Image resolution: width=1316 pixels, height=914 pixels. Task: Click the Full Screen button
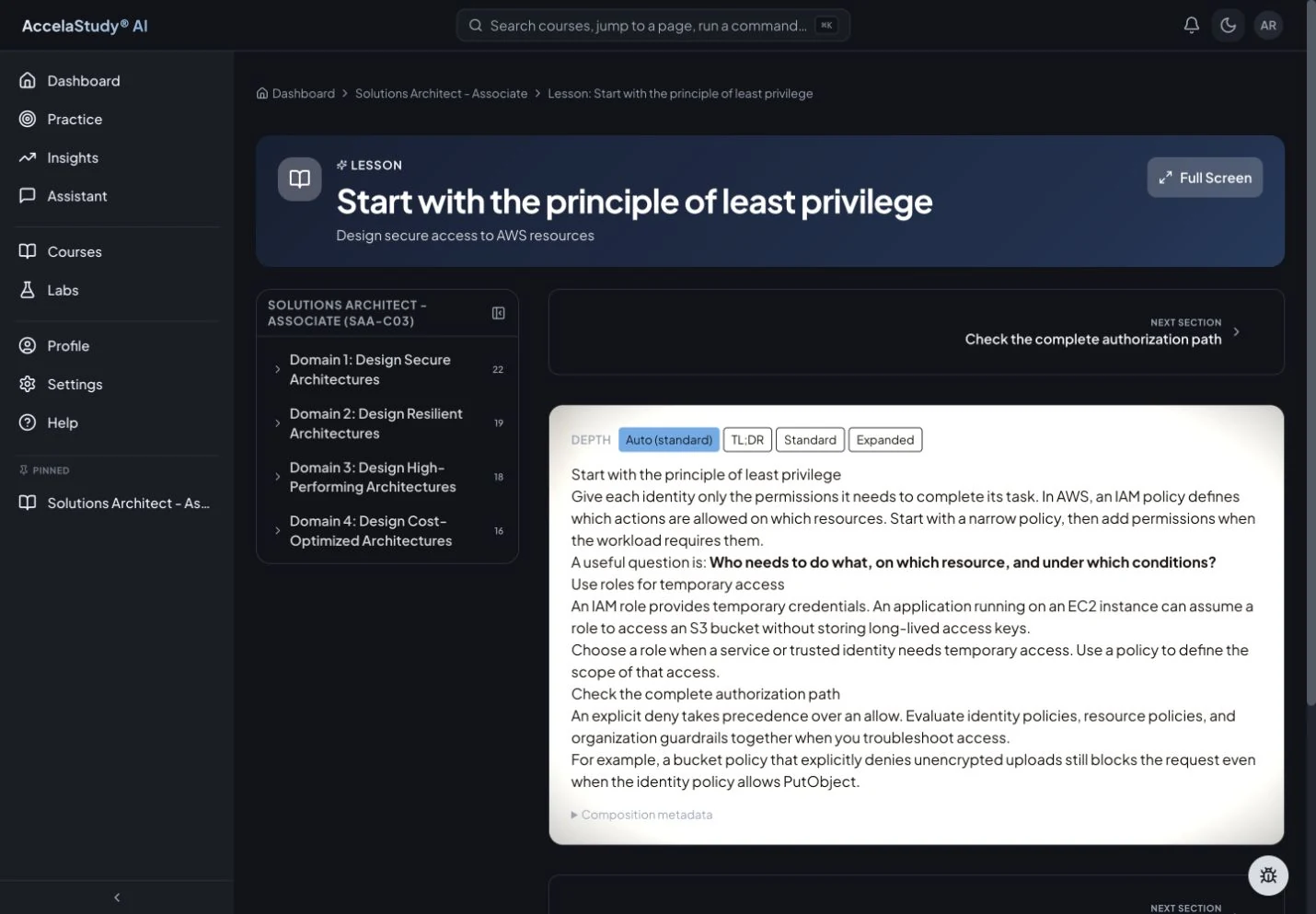(x=1205, y=178)
